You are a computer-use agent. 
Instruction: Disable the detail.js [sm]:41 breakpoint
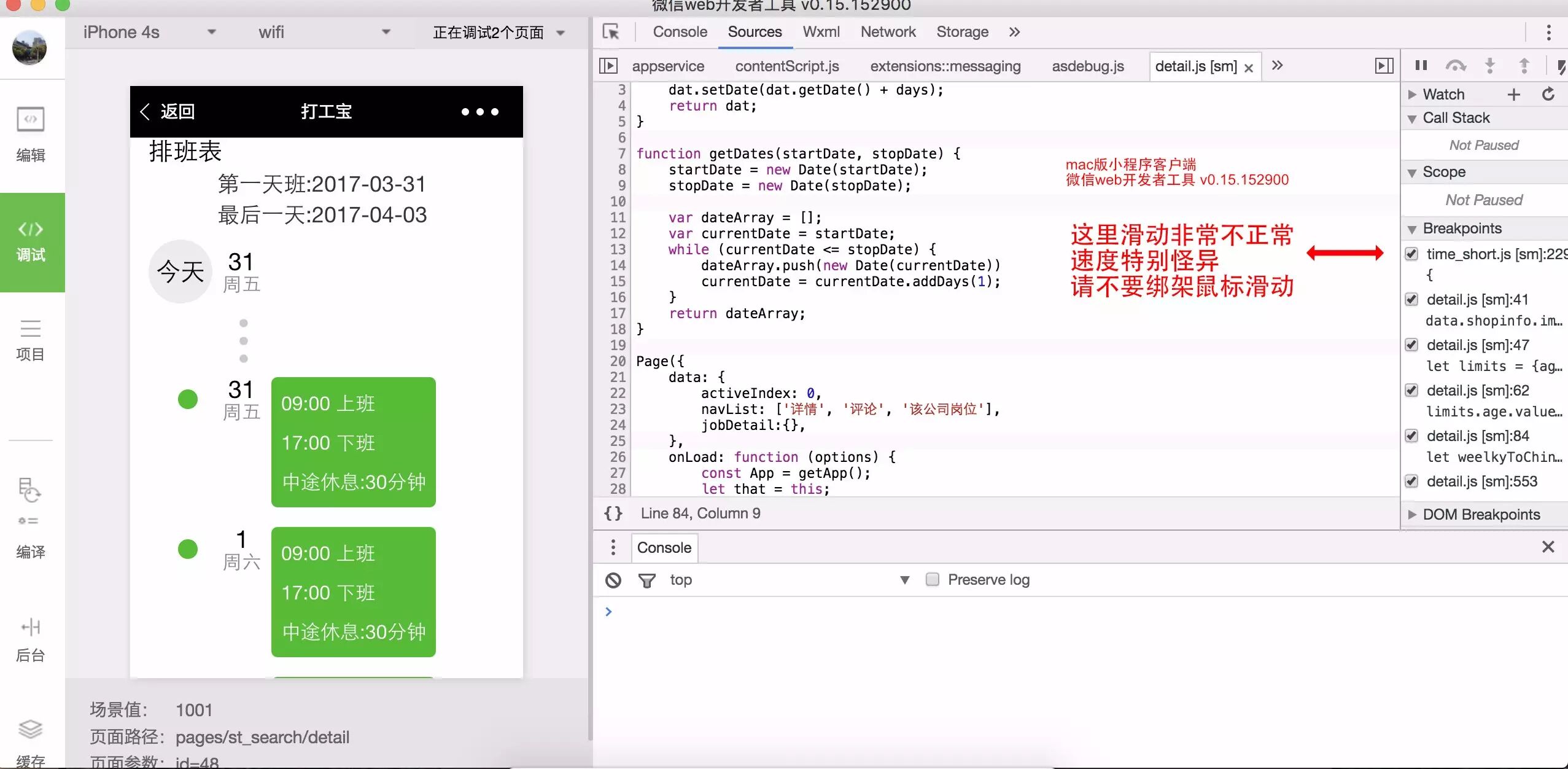[x=1412, y=300]
